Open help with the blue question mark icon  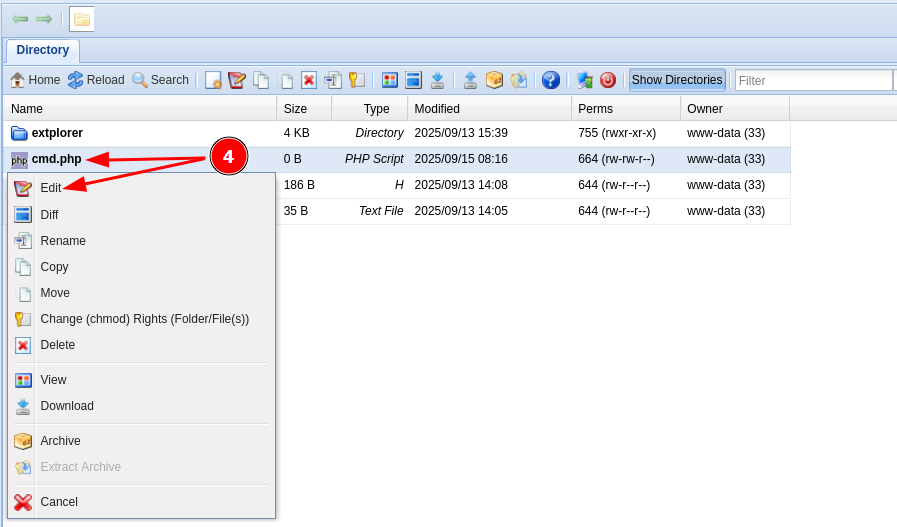[551, 80]
